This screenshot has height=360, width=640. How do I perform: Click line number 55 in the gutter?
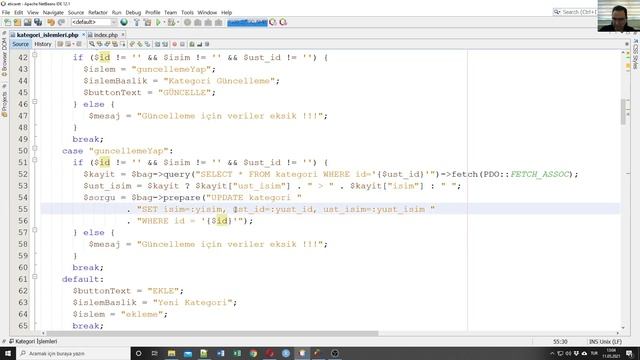click(23, 209)
